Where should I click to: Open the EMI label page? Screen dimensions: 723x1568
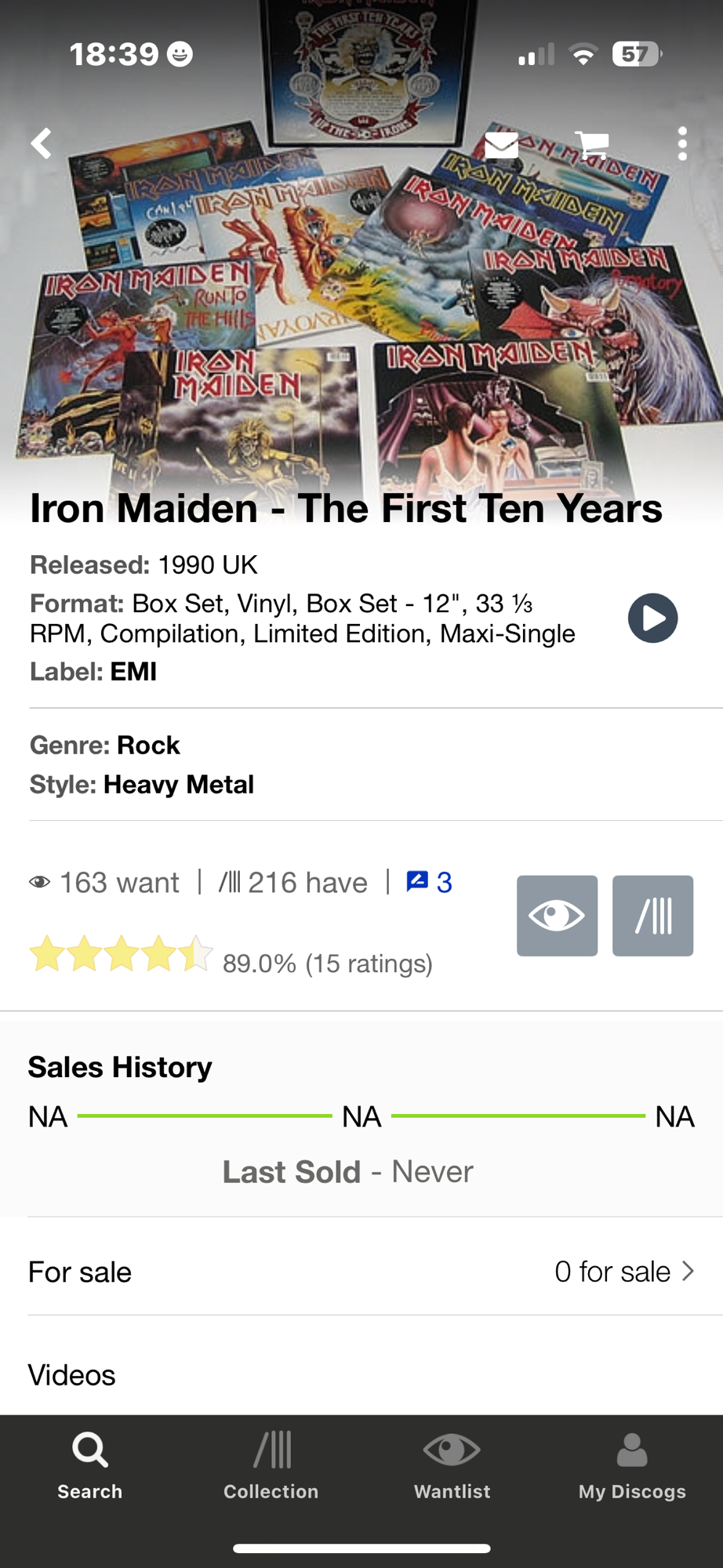tap(133, 672)
